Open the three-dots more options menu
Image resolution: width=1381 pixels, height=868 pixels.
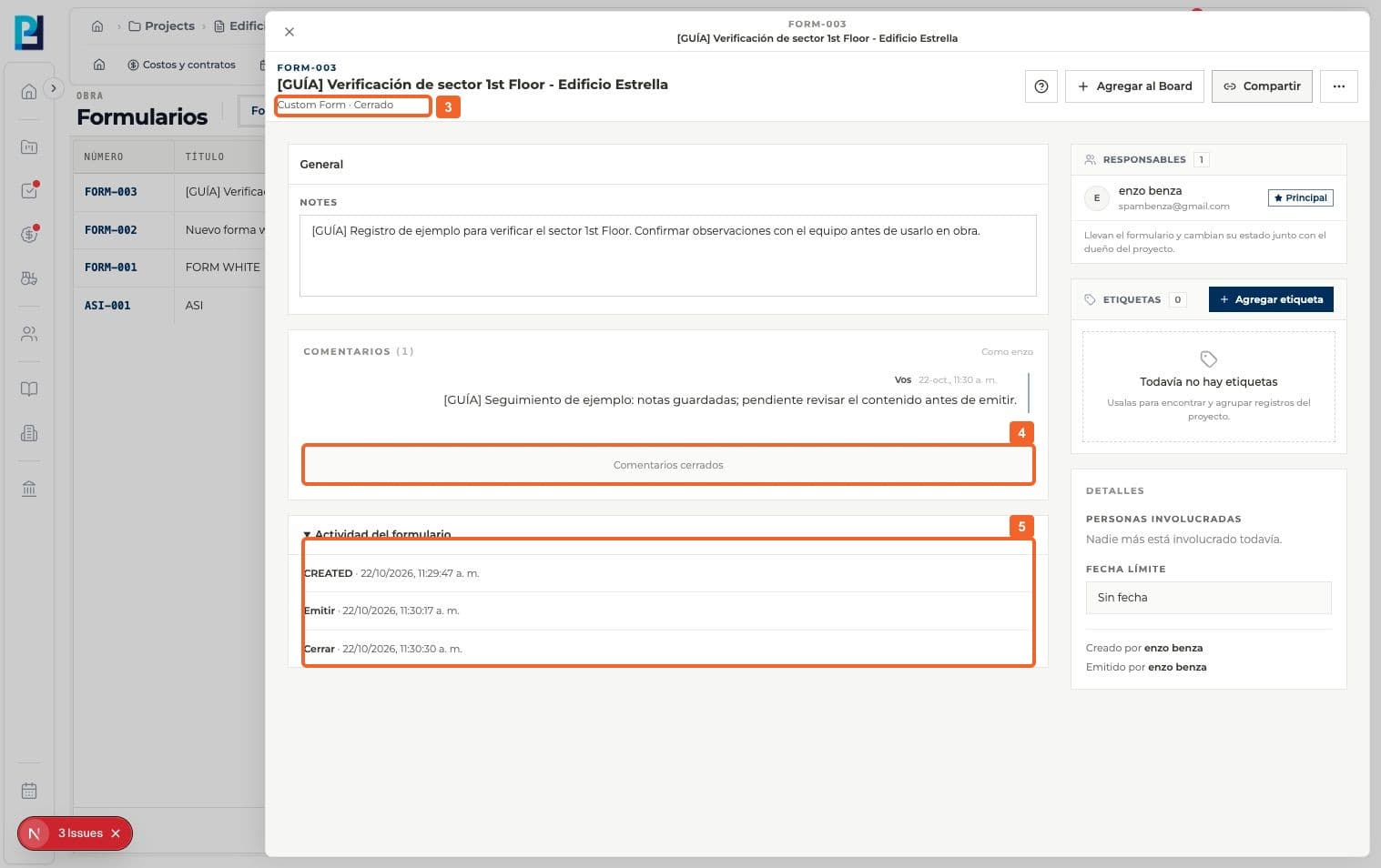pos(1339,86)
